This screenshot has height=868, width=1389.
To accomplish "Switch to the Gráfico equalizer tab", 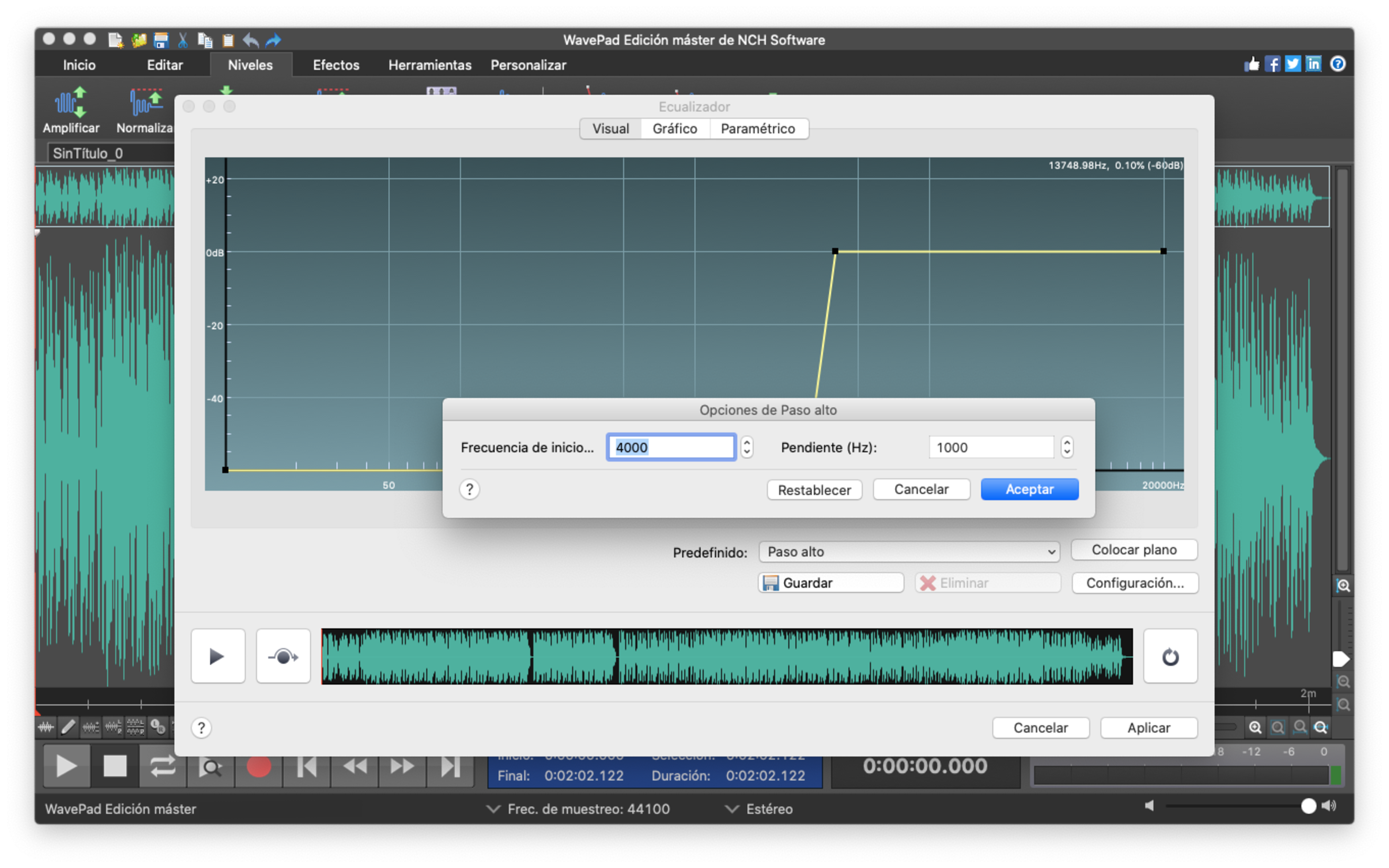I will [675, 129].
